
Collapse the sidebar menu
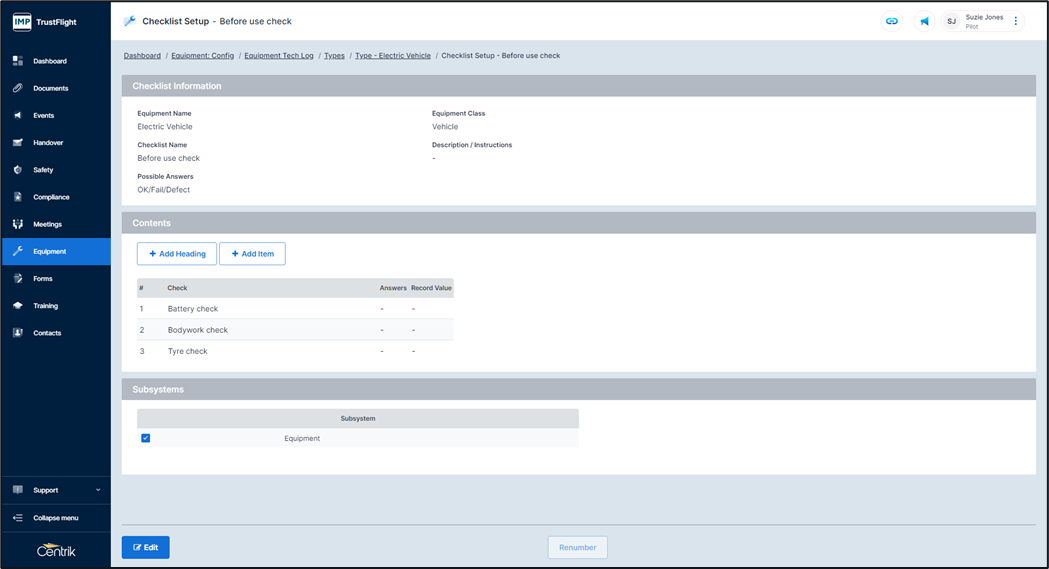[55, 518]
